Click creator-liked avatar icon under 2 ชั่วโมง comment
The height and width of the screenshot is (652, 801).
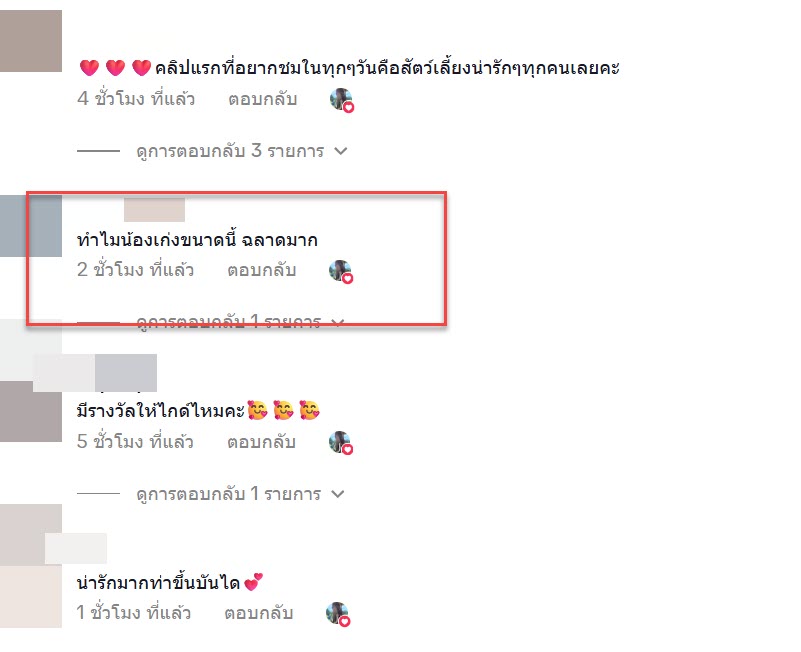[341, 271]
